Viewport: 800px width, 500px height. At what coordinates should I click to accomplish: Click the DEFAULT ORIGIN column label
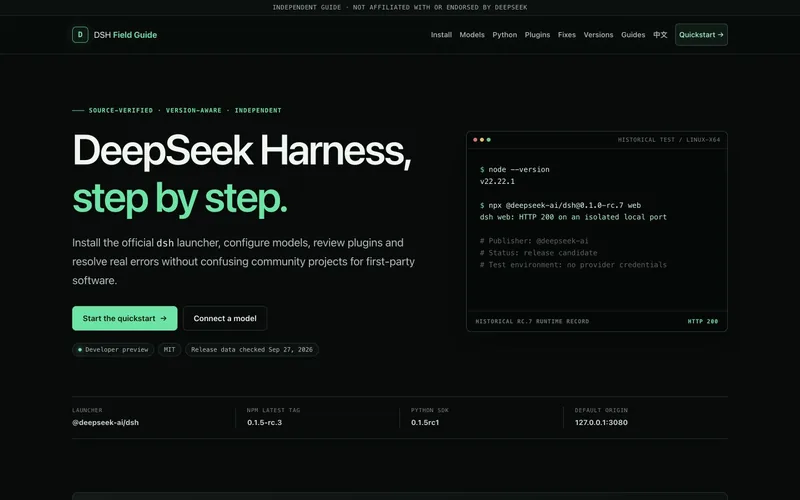click(x=601, y=410)
